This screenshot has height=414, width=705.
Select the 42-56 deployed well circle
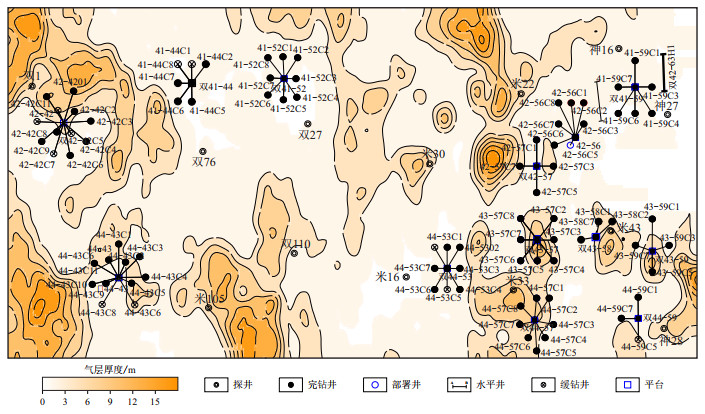pyautogui.click(x=570, y=145)
